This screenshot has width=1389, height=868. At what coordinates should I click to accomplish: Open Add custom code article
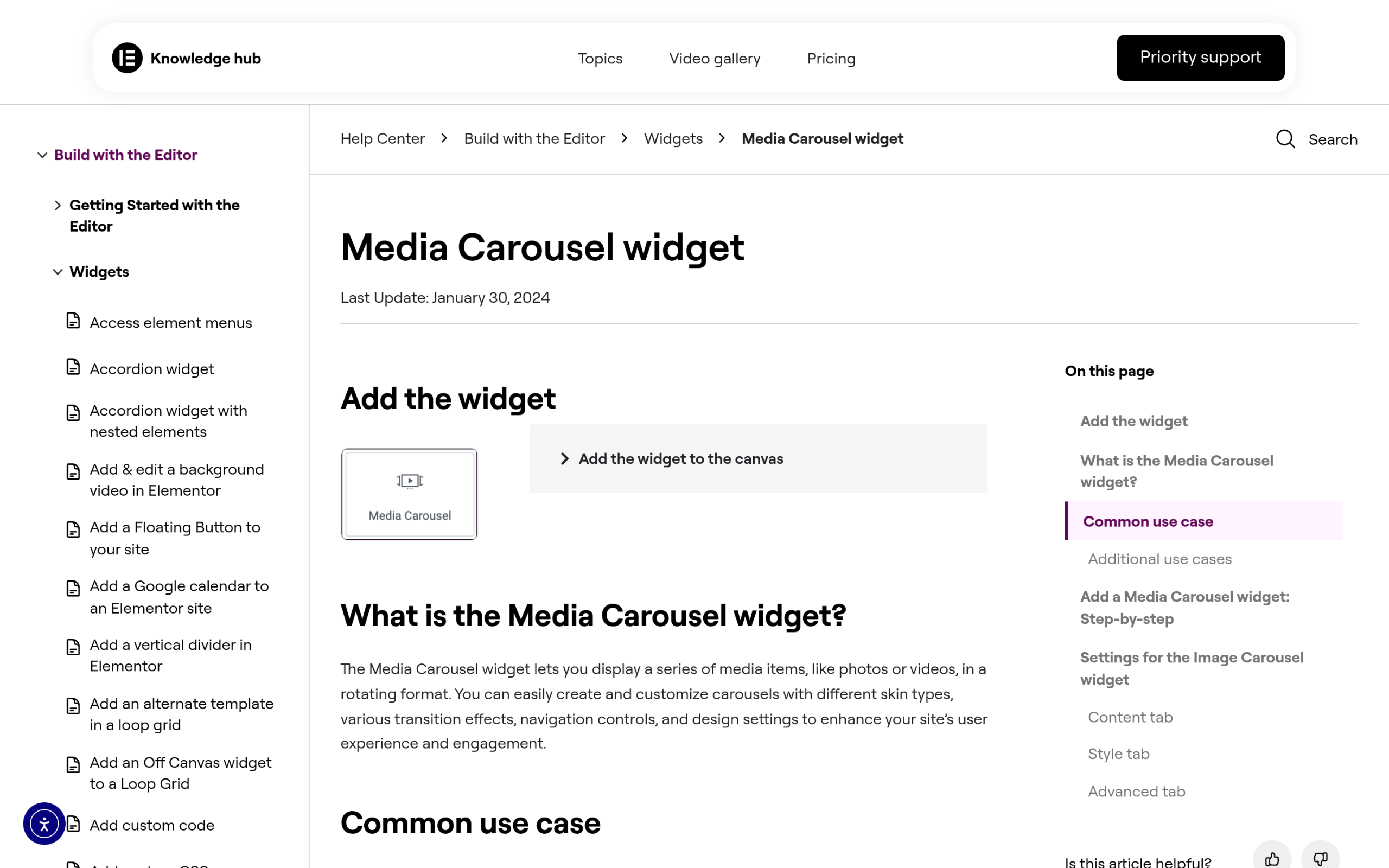point(152,826)
